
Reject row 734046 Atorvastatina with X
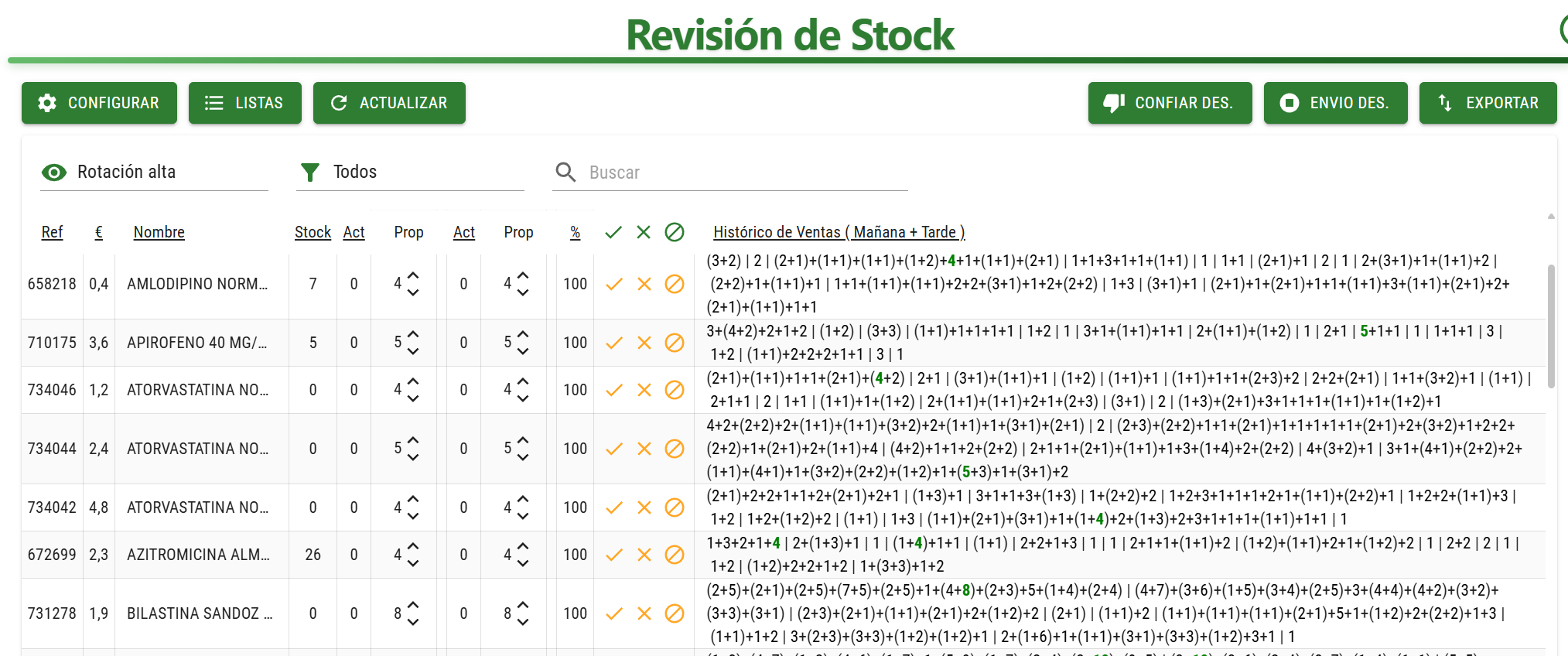tap(644, 390)
